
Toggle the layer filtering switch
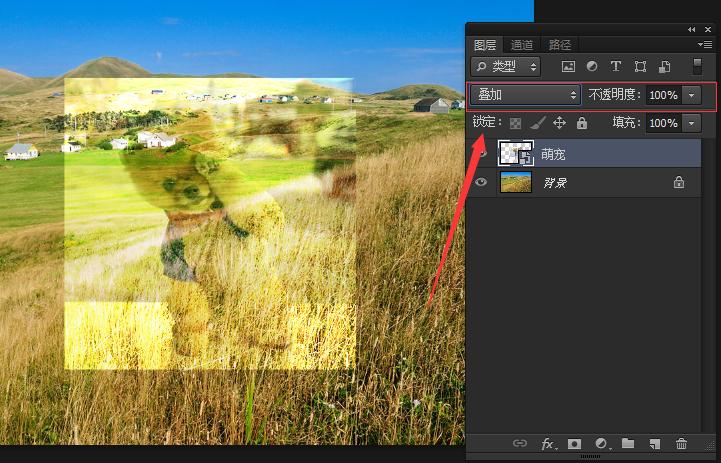pos(697,66)
